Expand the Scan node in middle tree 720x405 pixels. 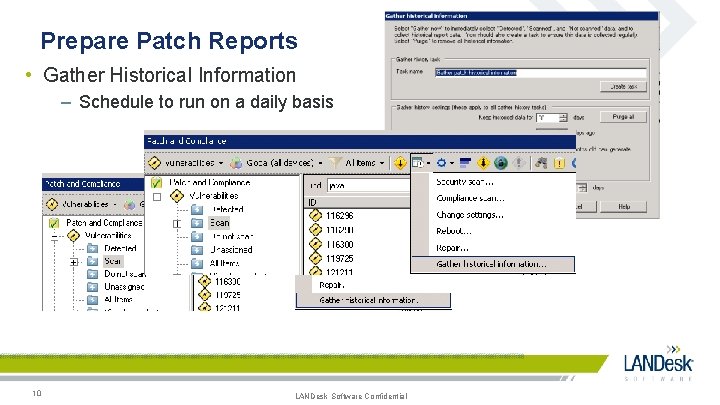177,224
